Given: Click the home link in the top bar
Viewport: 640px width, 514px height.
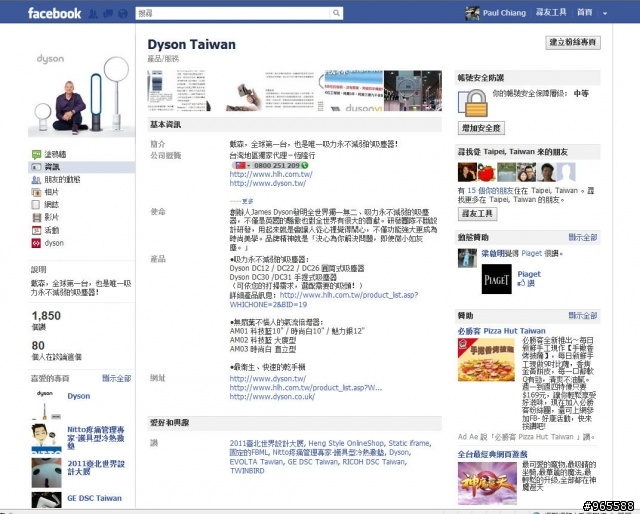Looking at the screenshot, I should pyautogui.click(x=584, y=13).
